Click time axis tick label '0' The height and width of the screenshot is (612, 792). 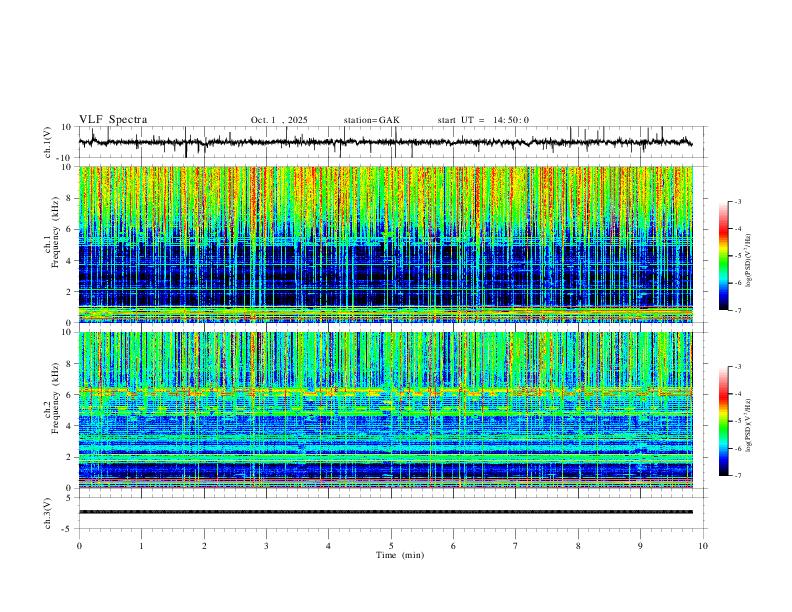(79, 546)
